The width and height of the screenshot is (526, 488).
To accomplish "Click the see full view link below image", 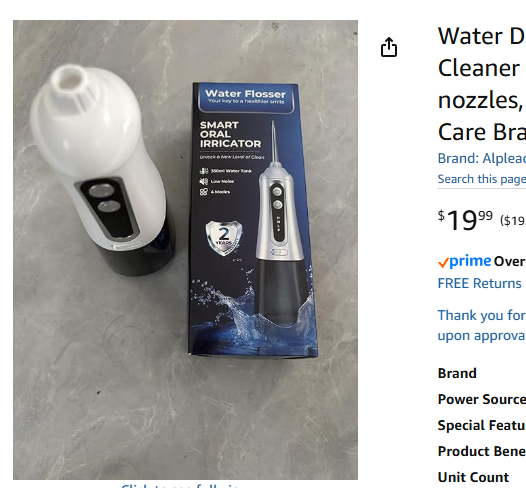I will pos(179,486).
